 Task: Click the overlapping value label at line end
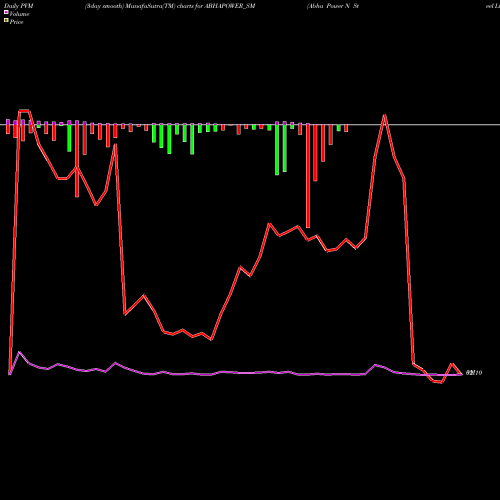click(x=474, y=373)
